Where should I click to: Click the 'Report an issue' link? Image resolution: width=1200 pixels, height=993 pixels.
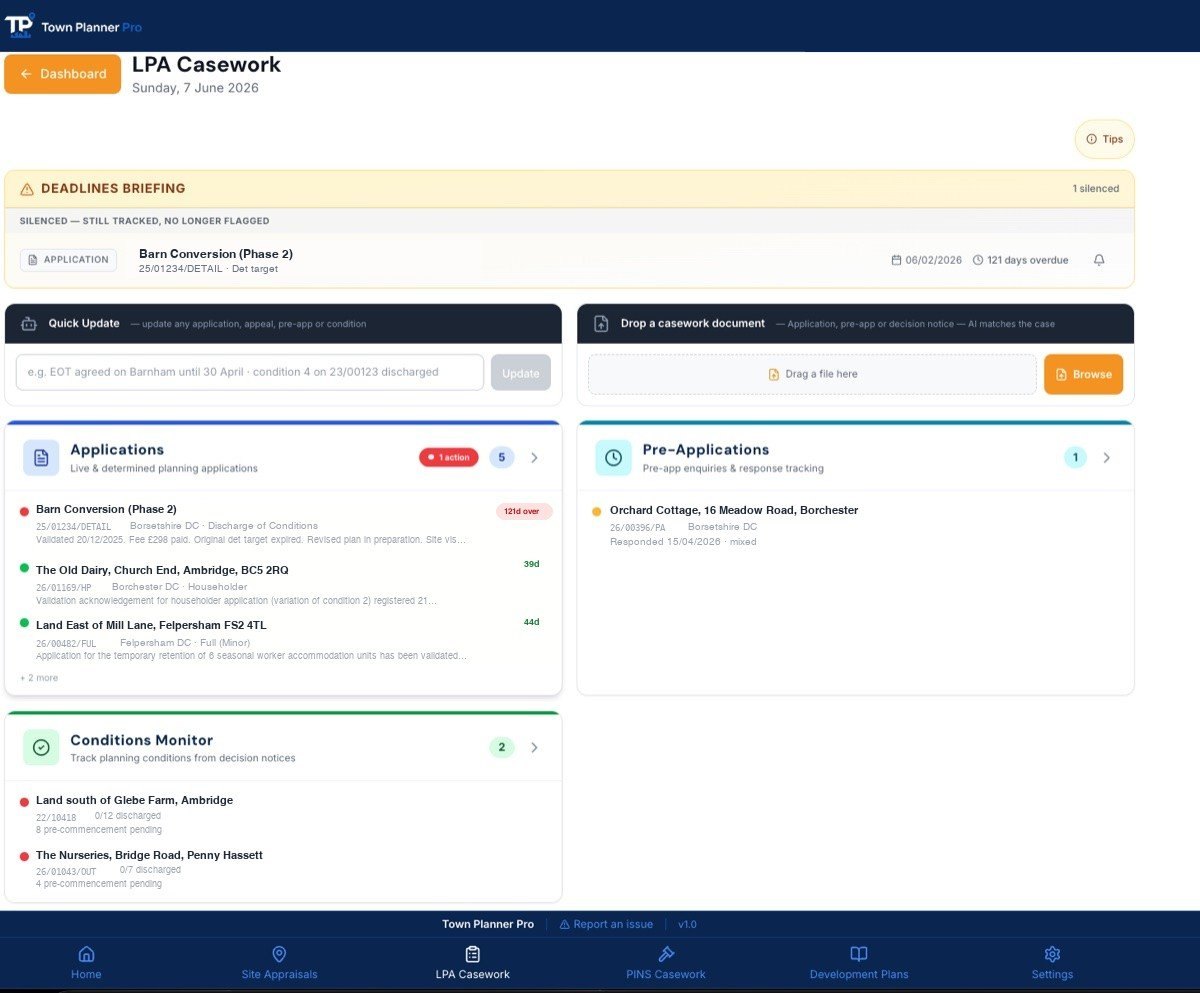click(x=606, y=924)
